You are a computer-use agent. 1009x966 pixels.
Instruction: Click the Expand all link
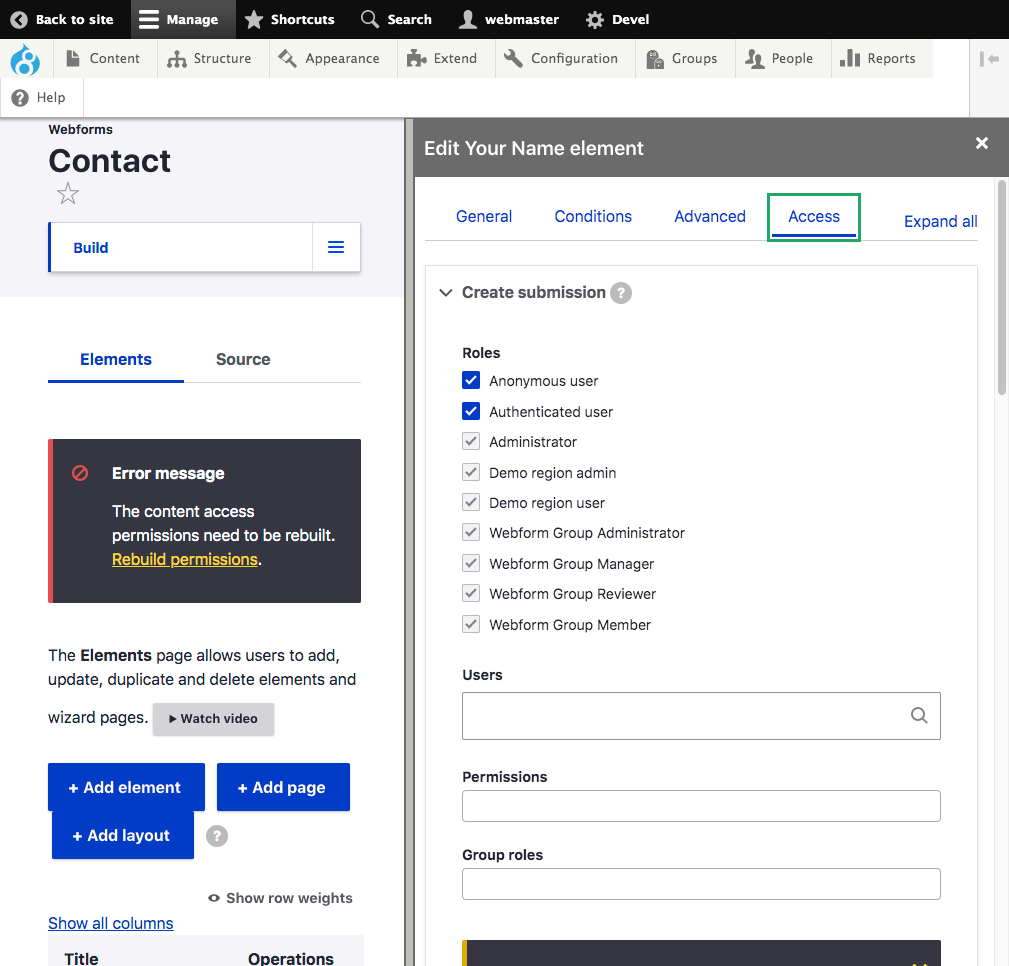point(940,222)
